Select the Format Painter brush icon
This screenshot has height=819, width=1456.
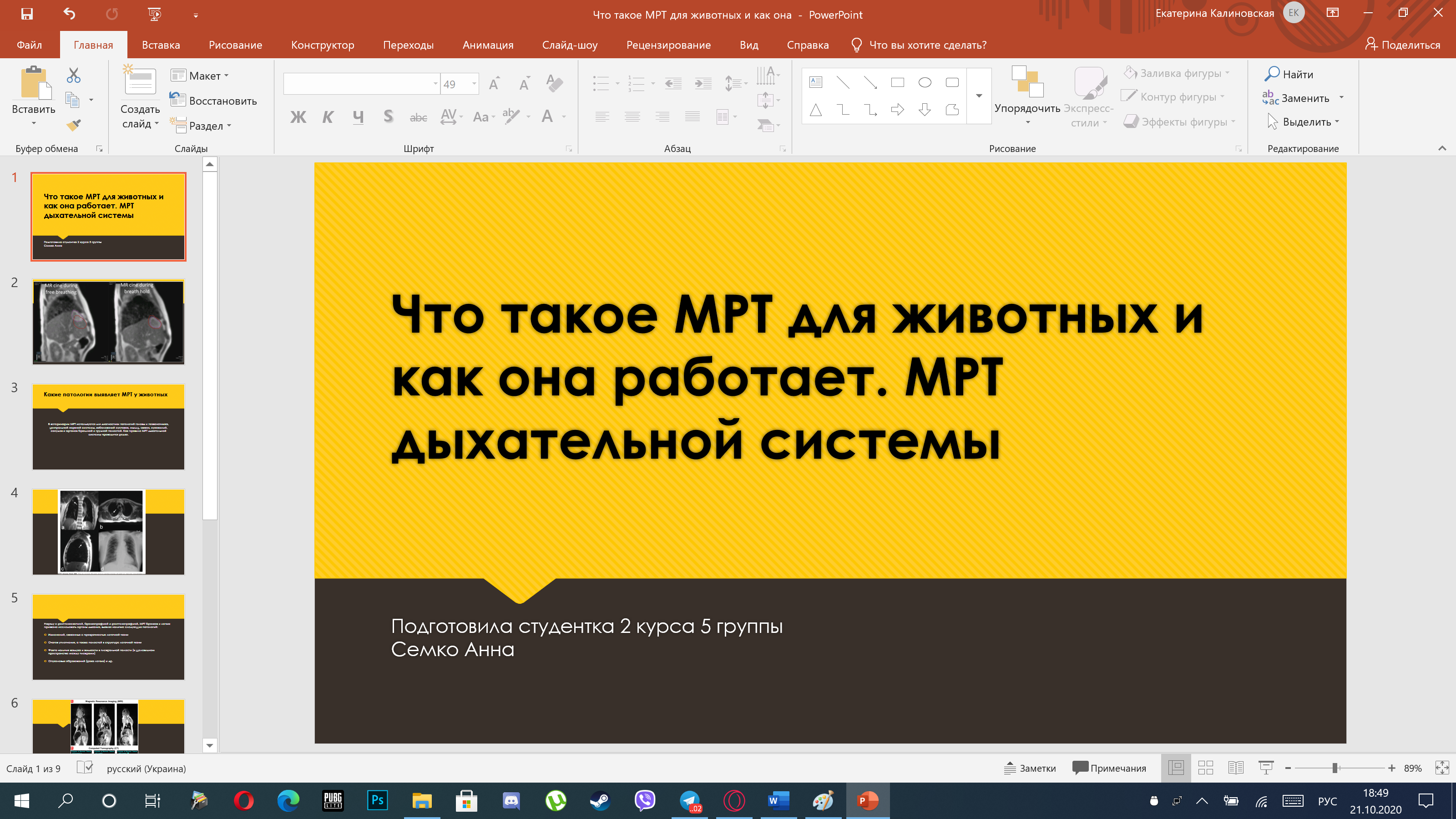point(73,125)
